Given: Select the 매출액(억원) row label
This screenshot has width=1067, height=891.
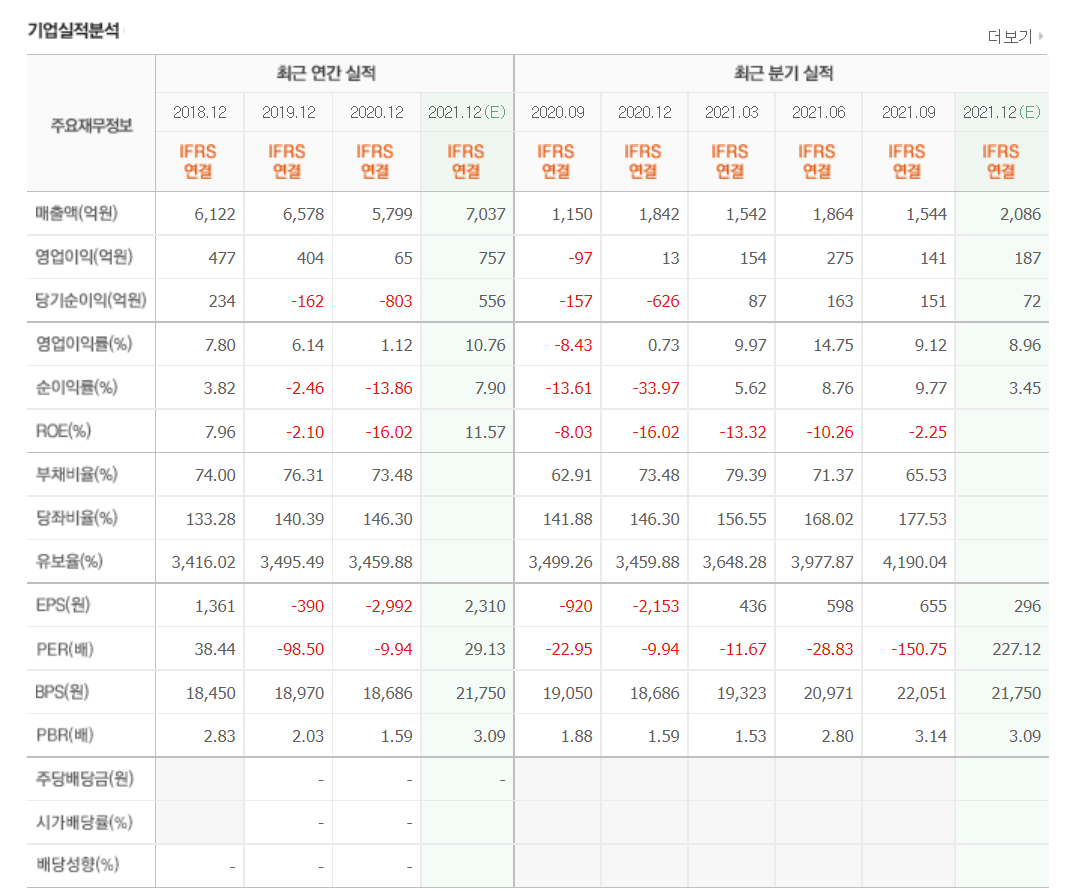Looking at the screenshot, I should point(76,214).
